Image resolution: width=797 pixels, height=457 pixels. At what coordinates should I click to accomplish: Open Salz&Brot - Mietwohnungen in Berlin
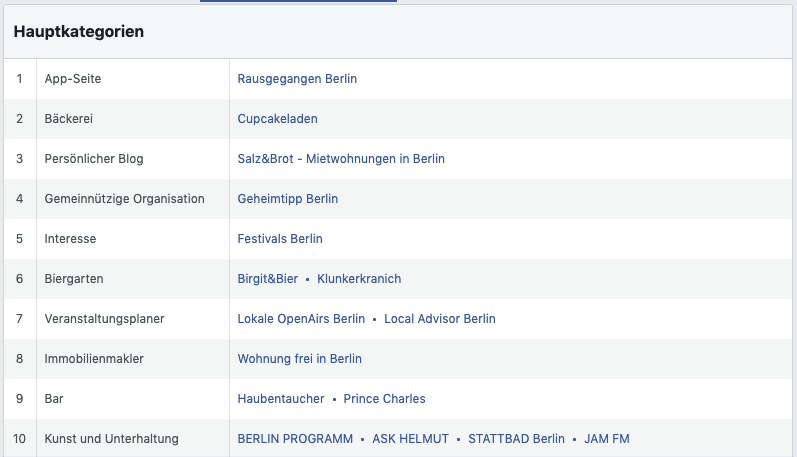341,159
